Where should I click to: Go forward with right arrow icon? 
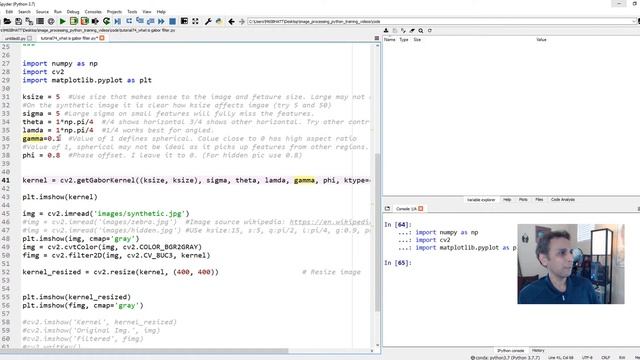tap(242, 21)
